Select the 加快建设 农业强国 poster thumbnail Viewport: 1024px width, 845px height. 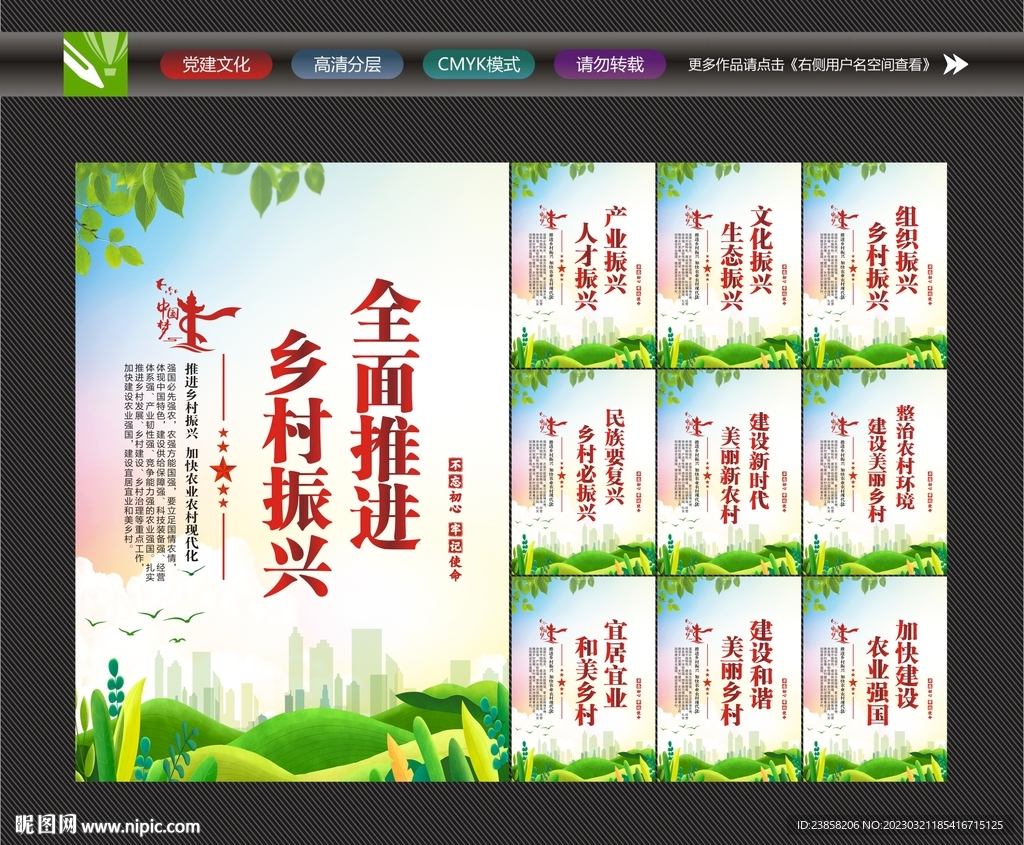(x=875, y=679)
